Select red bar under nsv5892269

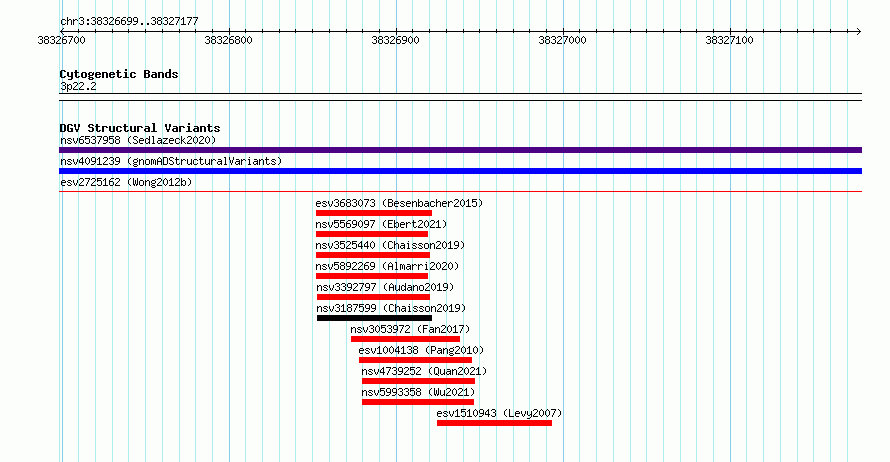pos(372,276)
